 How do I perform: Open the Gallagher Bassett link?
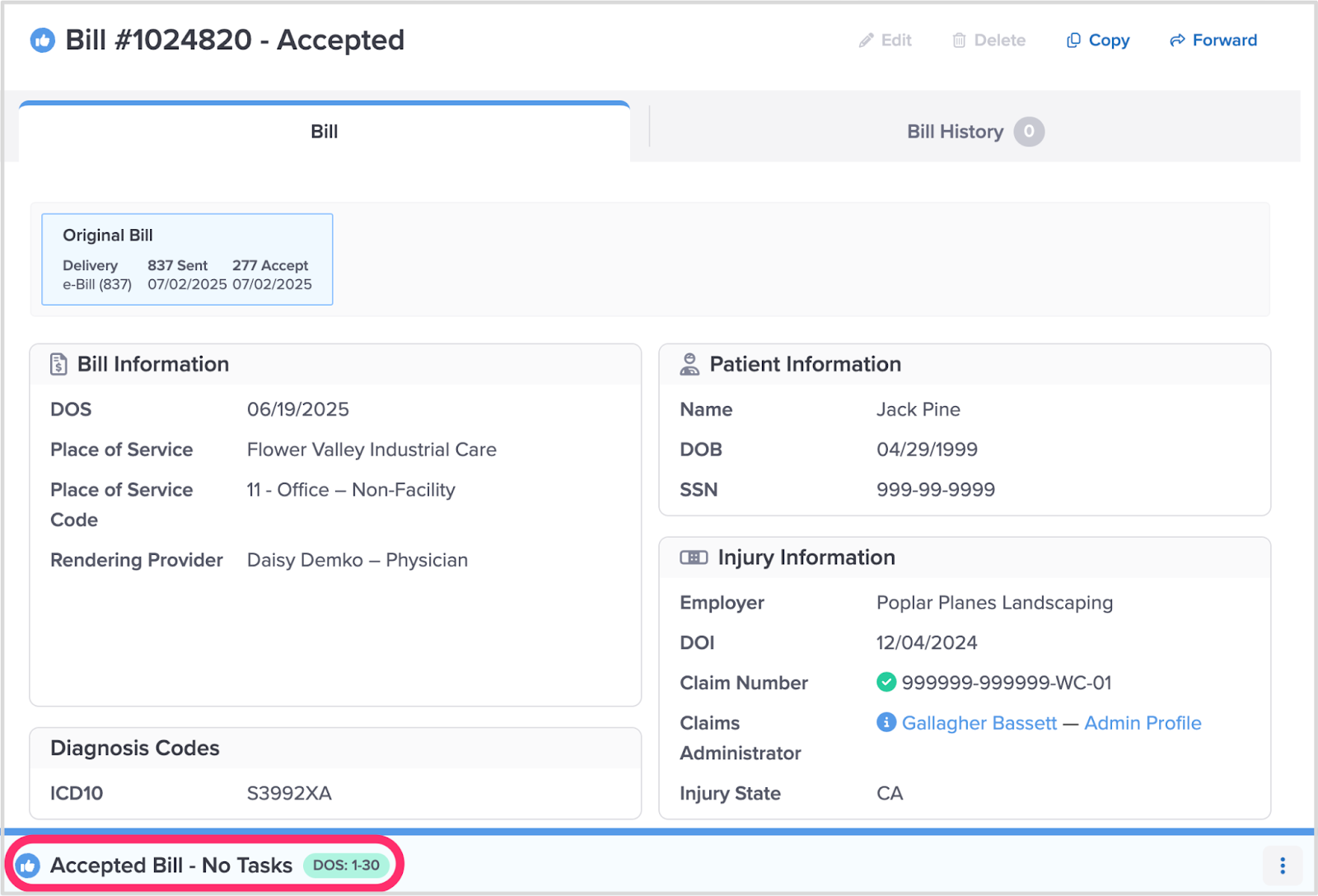(x=979, y=723)
